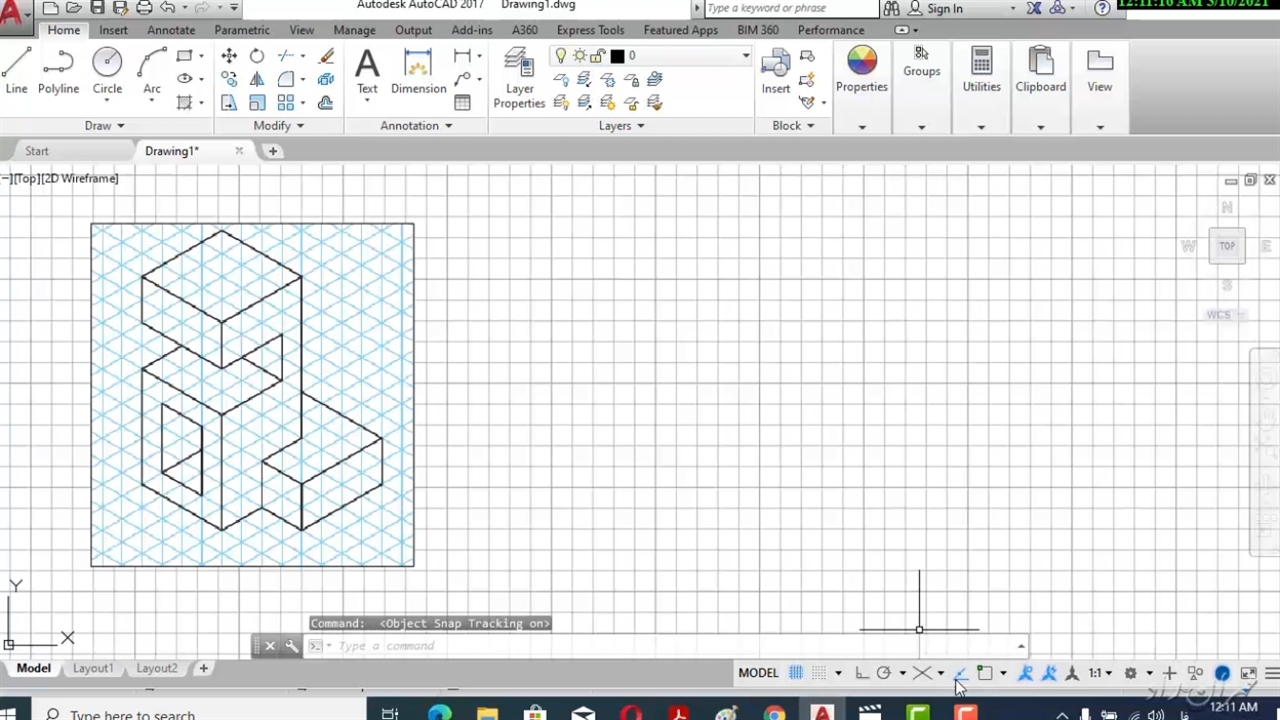Click the Rotate tool icon

[x=257, y=56]
